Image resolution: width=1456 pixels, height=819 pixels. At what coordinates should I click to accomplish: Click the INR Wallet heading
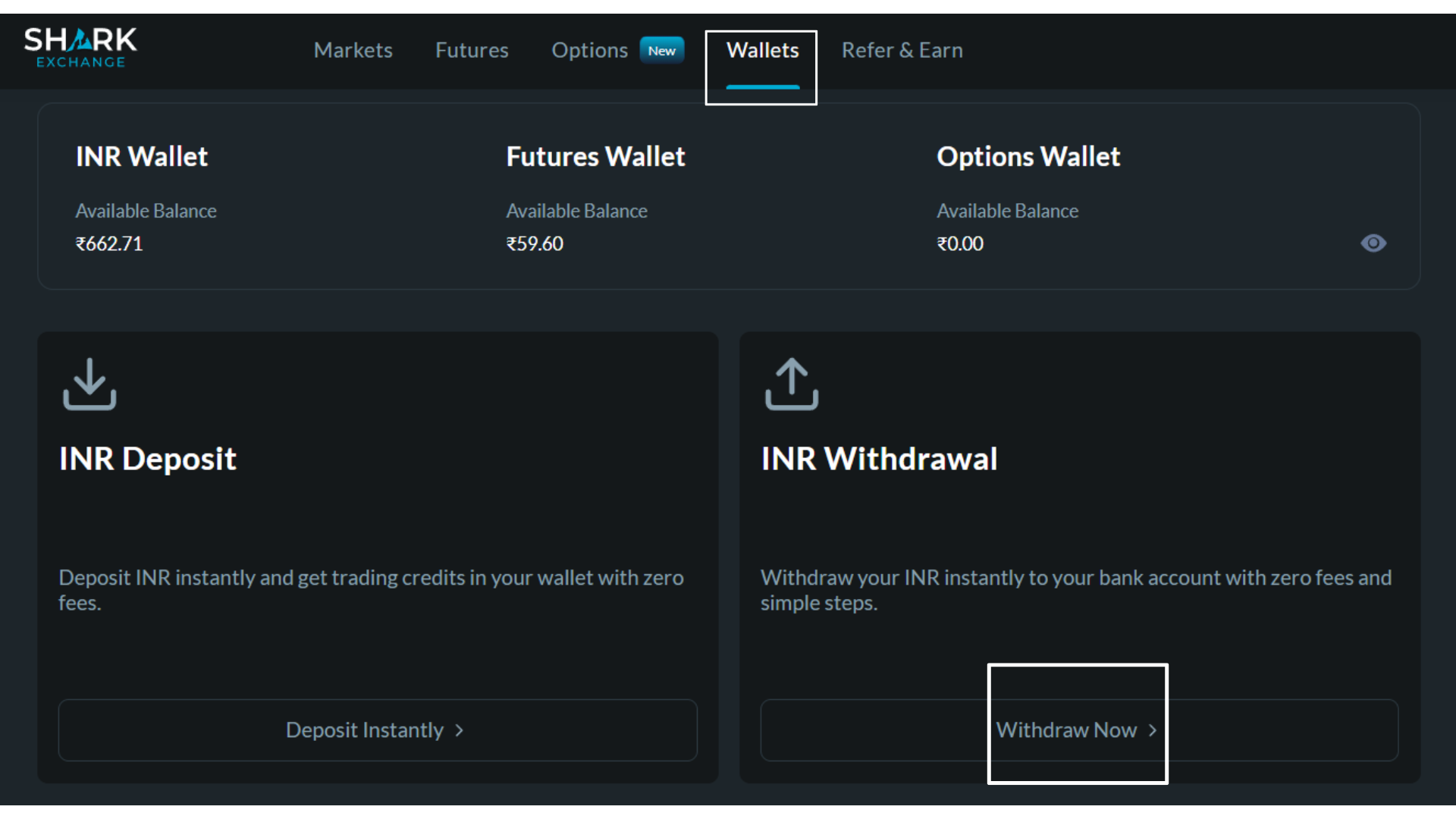pyautogui.click(x=142, y=157)
